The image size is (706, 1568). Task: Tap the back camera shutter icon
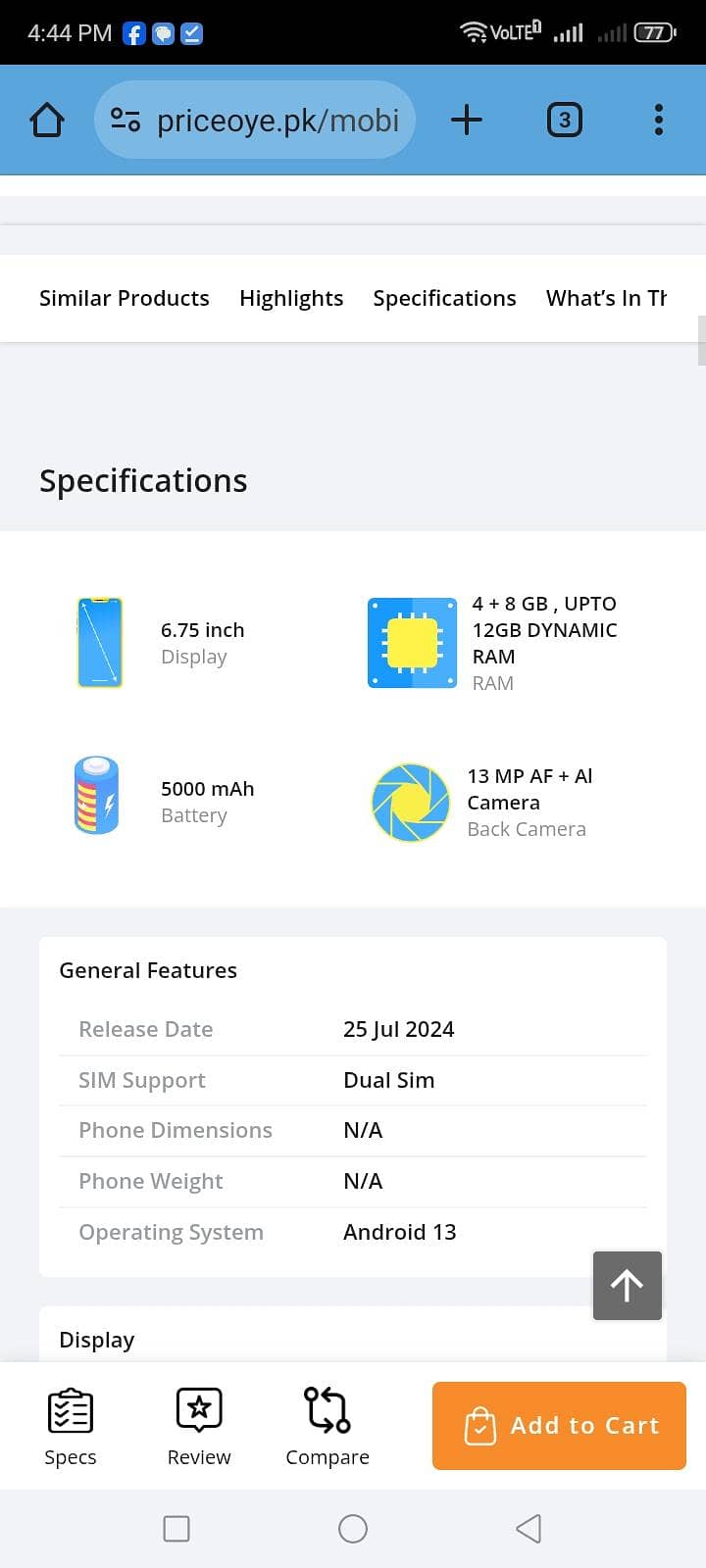[411, 803]
